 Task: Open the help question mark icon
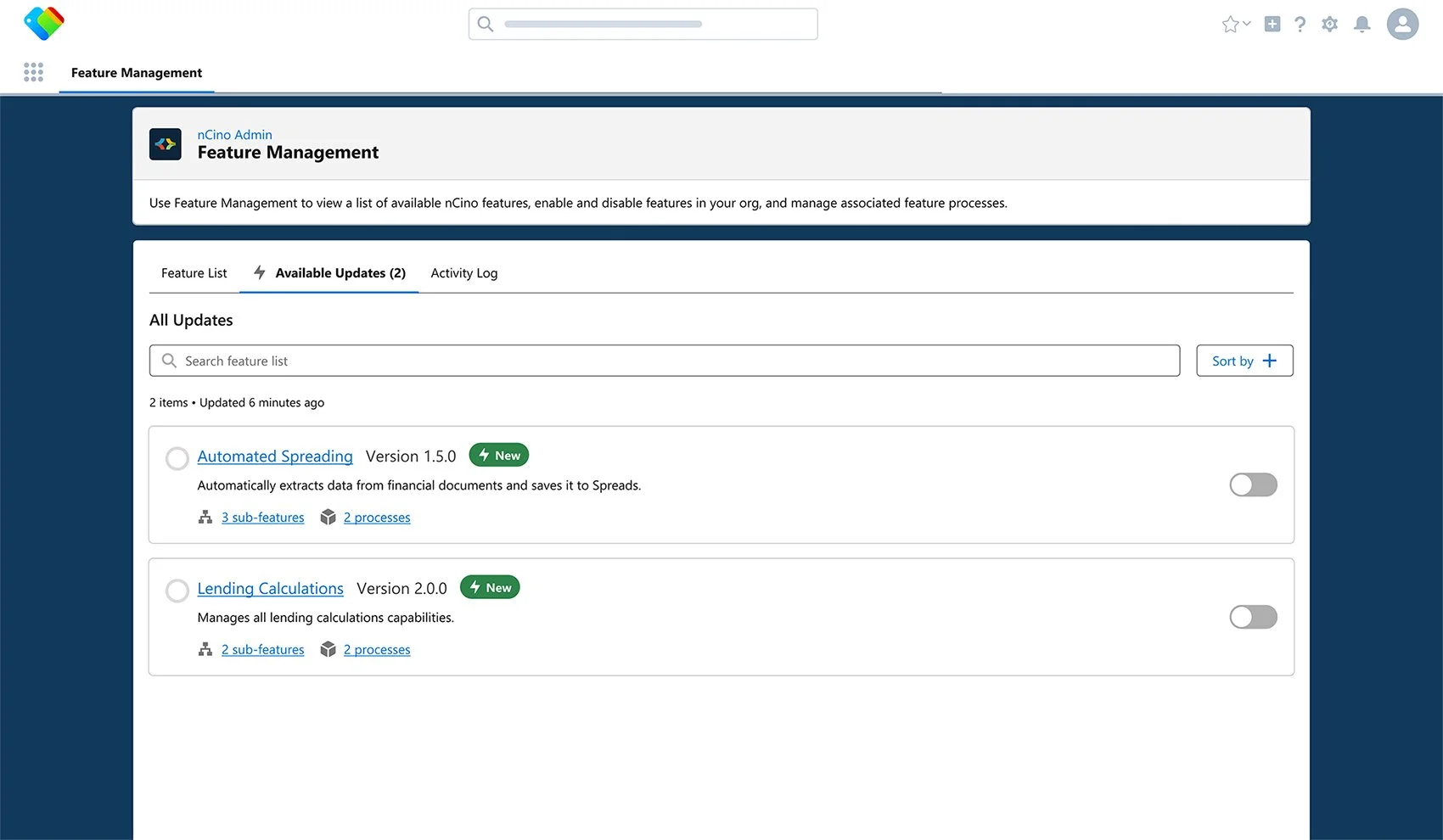(x=1300, y=25)
